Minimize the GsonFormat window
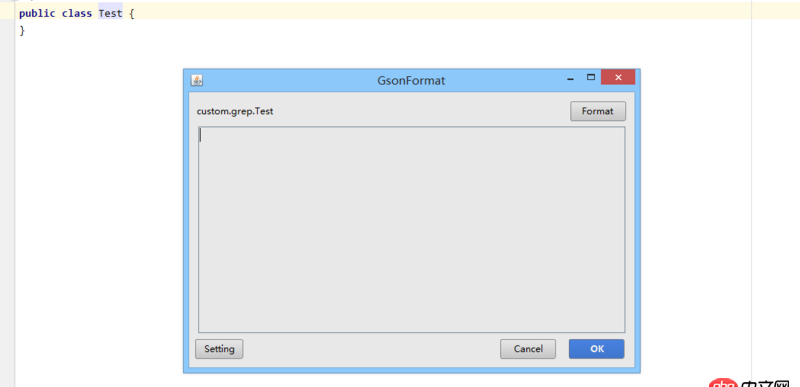Screen dimensions: 800x387 [x=570, y=79]
